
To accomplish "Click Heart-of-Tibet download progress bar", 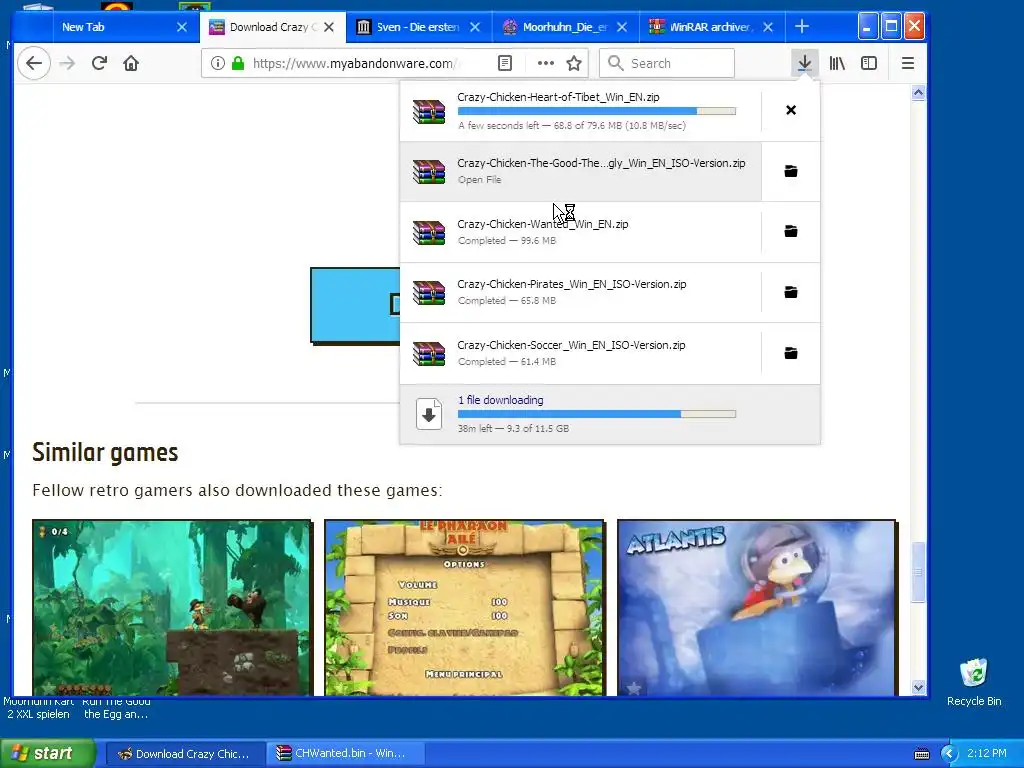I will [597, 111].
